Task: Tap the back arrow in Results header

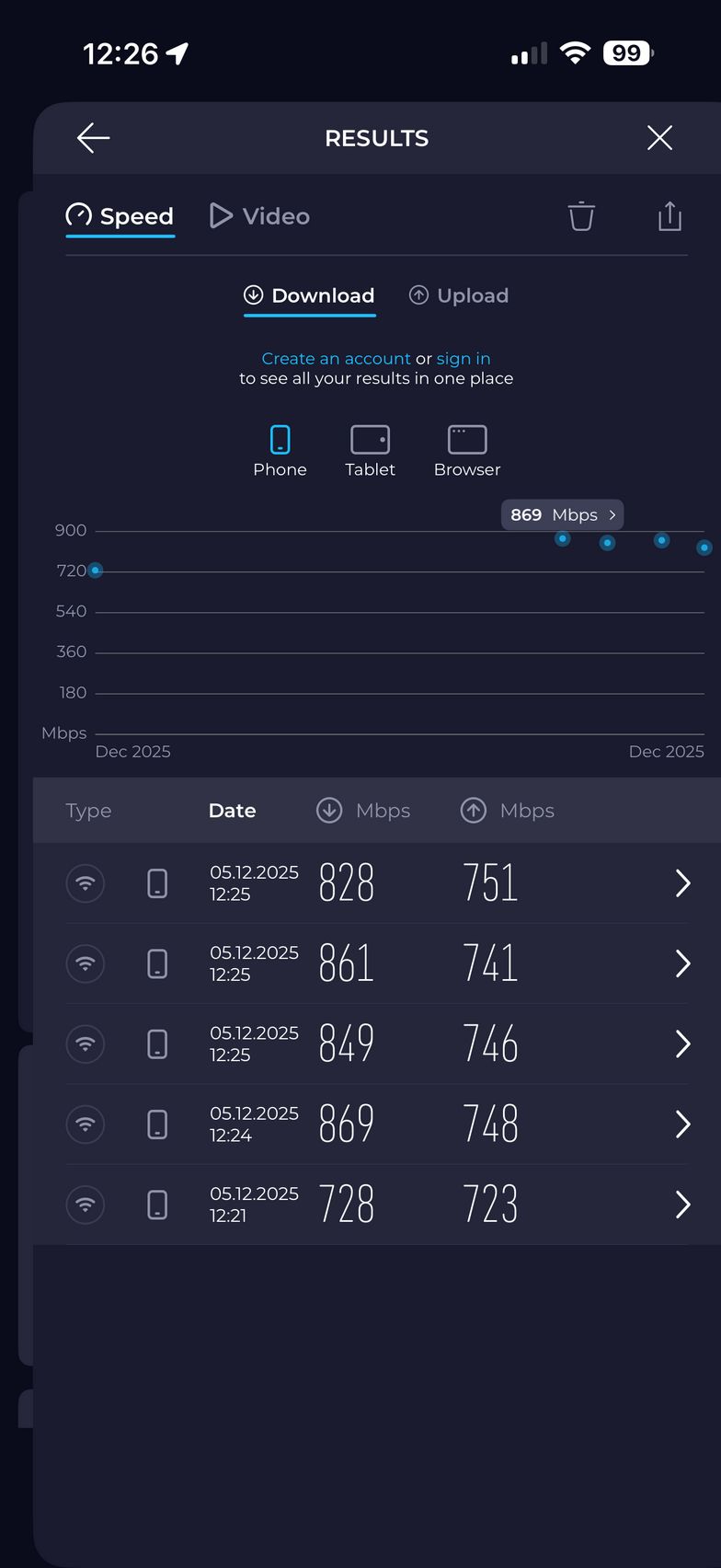Action: coord(93,138)
